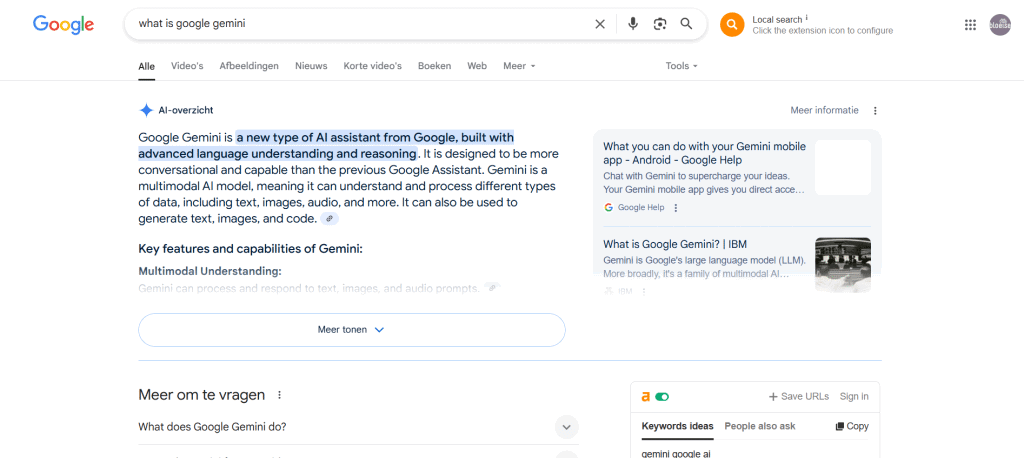Screen dimensions: 1024x458
Task: Click the AI-overzicht sparkle icon
Action: click(x=146, y=110)
